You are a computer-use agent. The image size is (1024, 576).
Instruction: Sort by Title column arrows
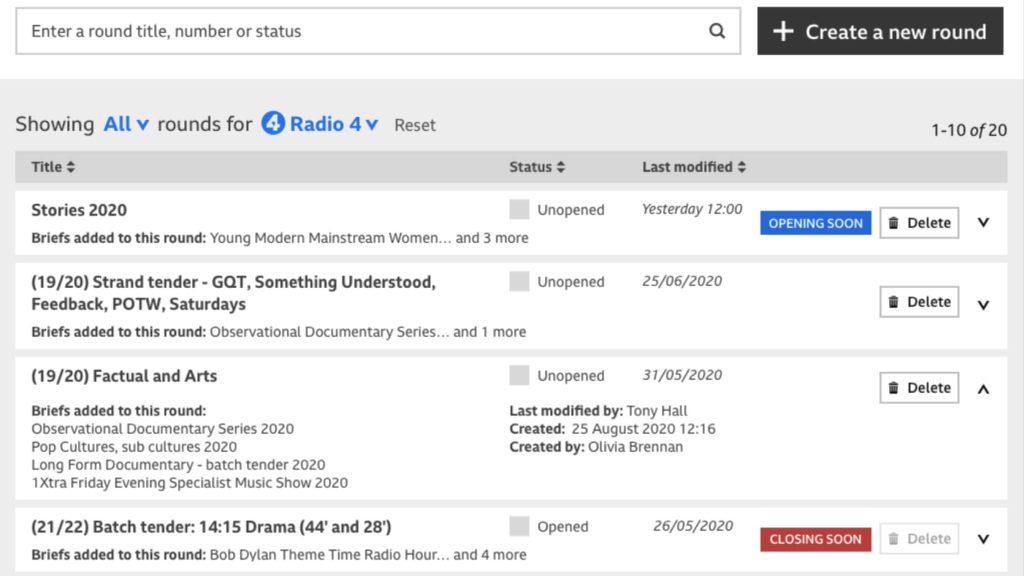point(70,167)
